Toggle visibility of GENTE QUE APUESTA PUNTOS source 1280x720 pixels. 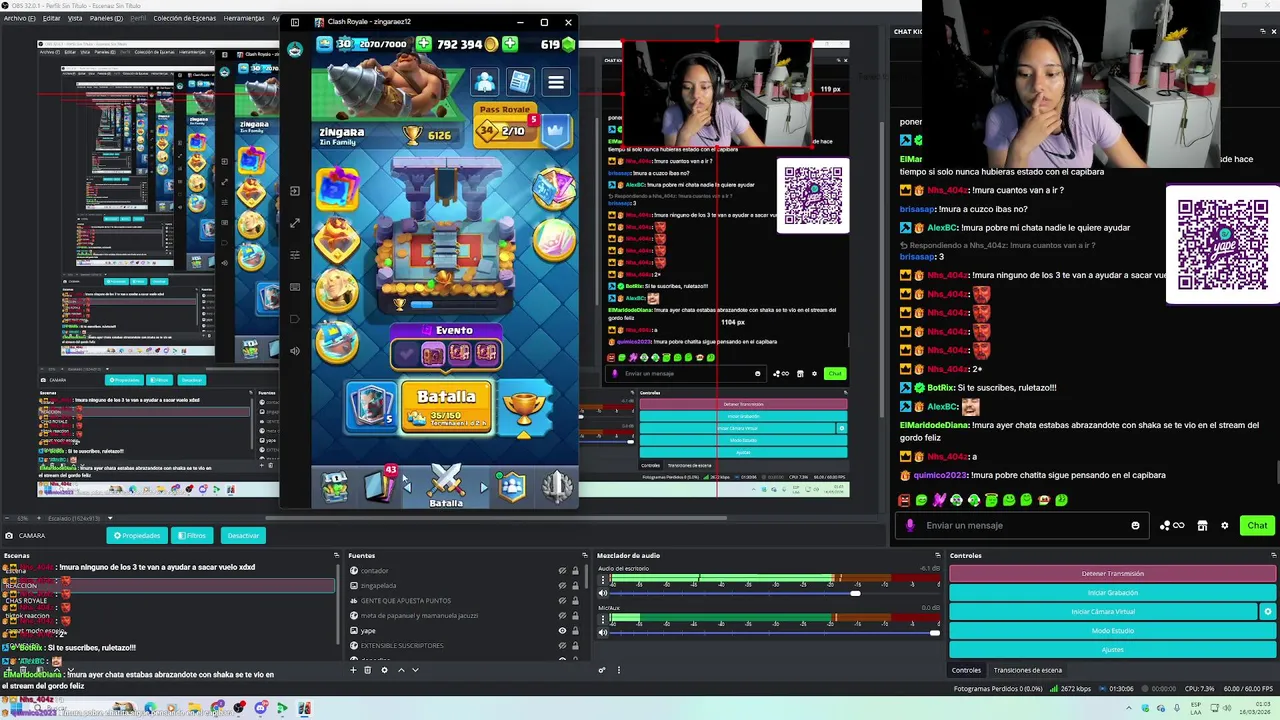[562, 601]
